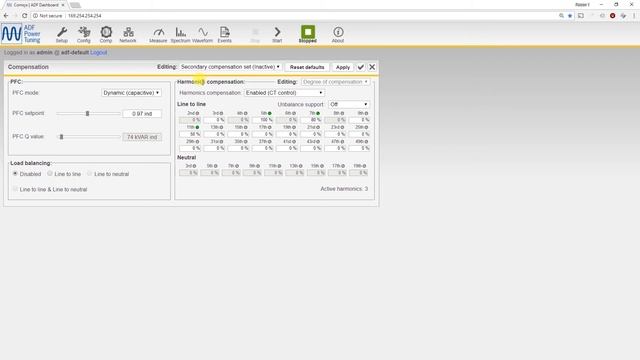Open the Harmonics compensation dropdown
The width and height of the screenshot is (640, 360).
click(x=284, y=93)
